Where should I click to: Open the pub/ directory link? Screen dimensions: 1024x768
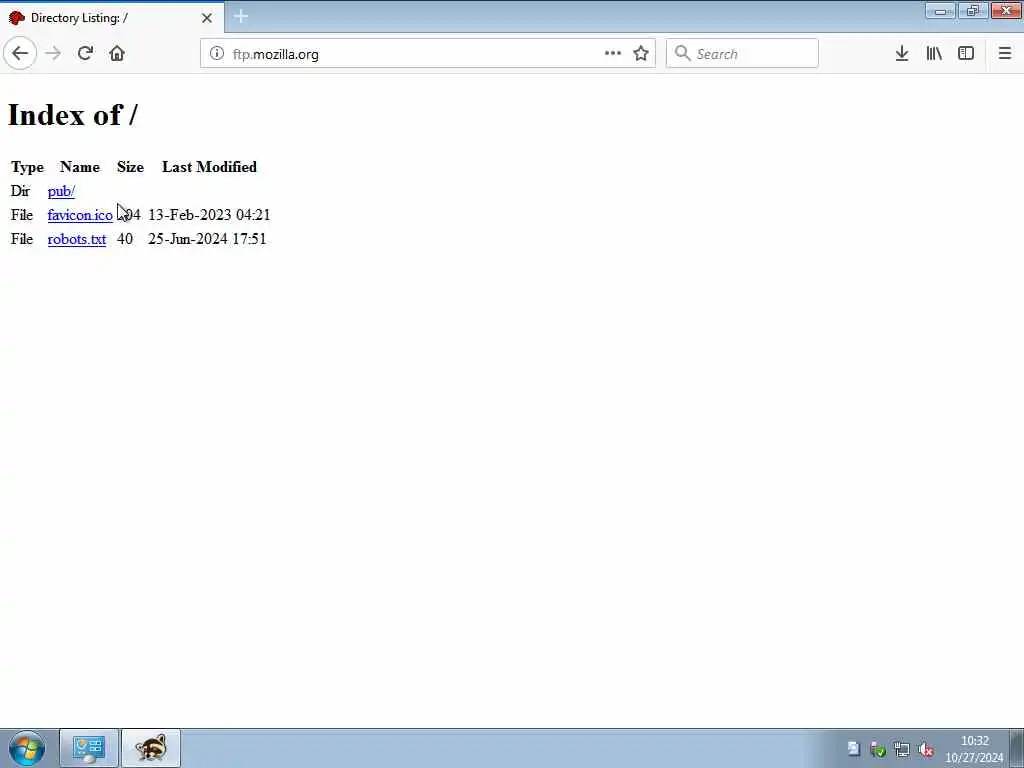pyautogui.click(x=61, y=191)
